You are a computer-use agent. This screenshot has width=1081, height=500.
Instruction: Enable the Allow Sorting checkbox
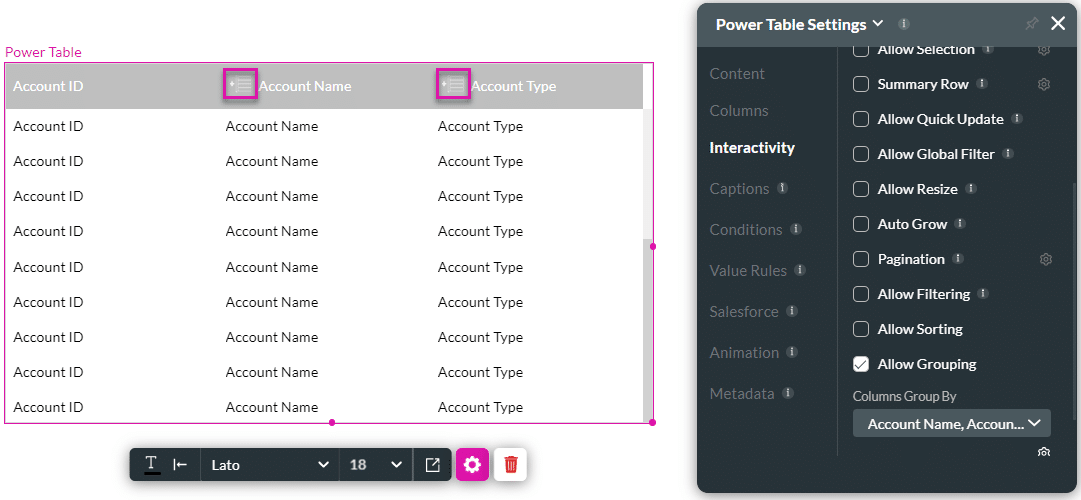coord(861,329)
